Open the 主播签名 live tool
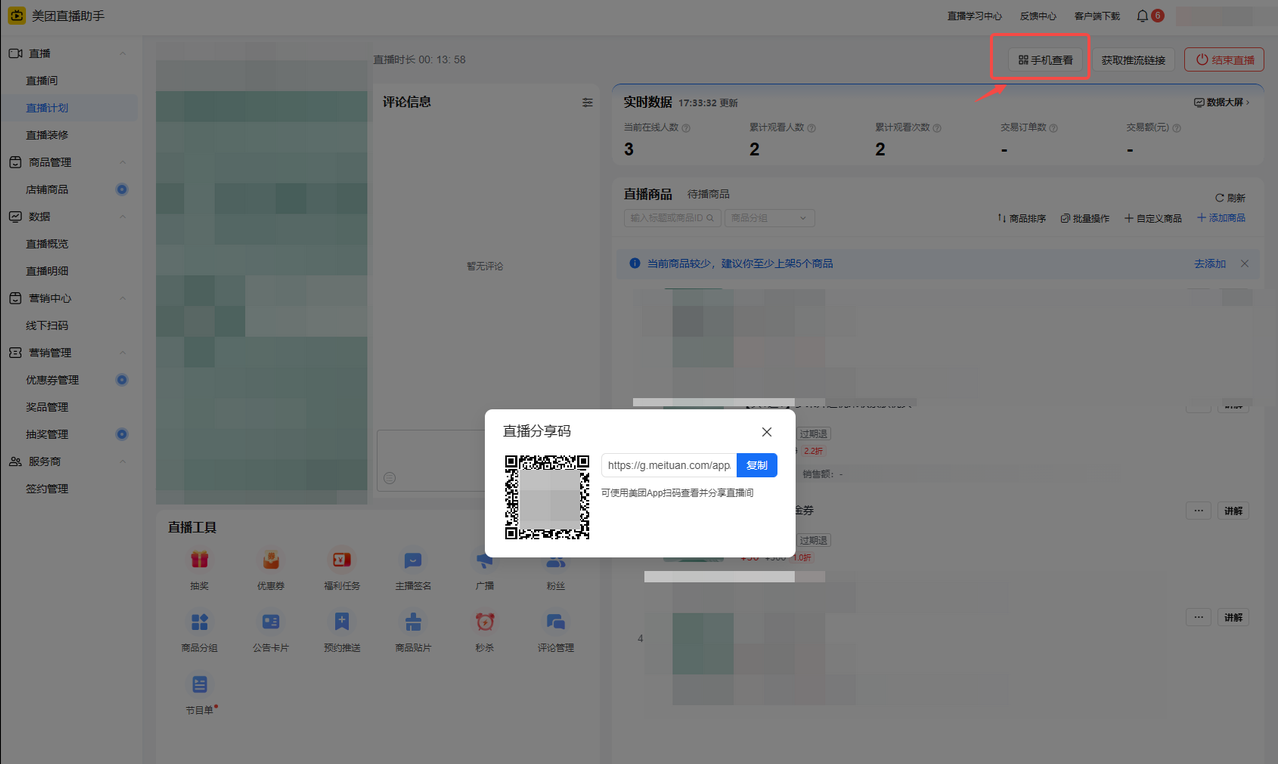This screenshot has width=1278, height=764. click(413, 560)
